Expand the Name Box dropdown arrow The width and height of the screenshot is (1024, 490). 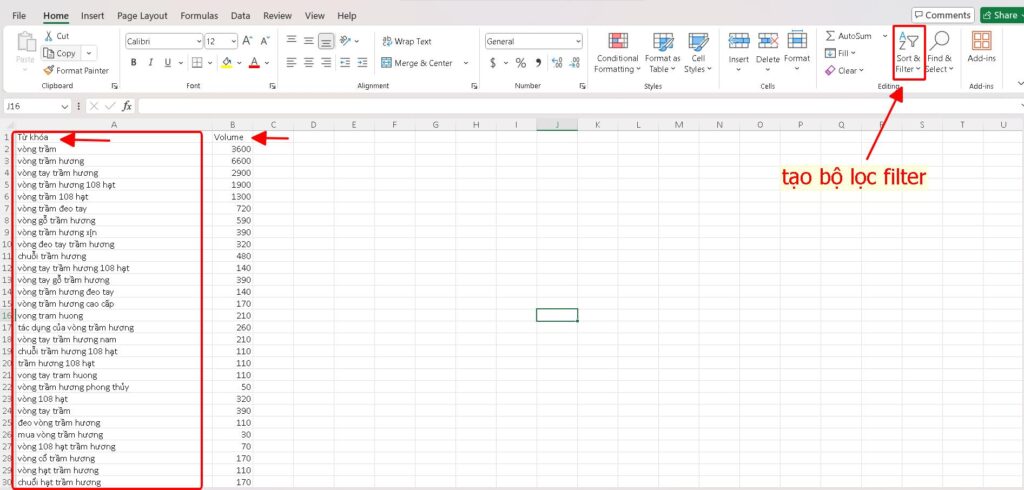(65, 106)
